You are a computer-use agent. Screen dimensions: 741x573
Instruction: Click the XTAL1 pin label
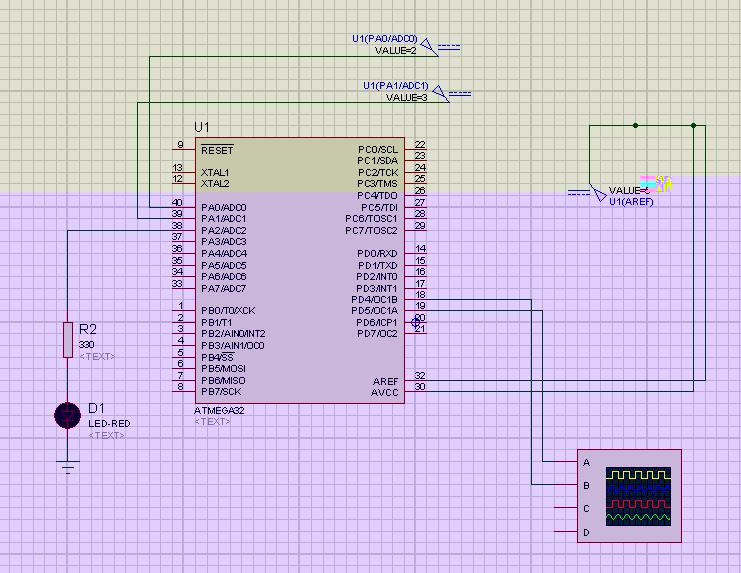click(215, 172)
